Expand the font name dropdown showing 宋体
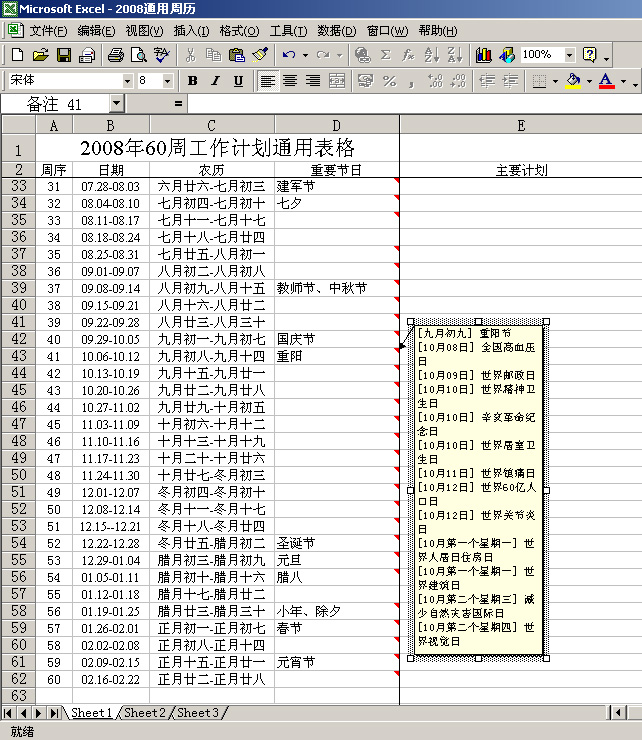 click(127, 81)
